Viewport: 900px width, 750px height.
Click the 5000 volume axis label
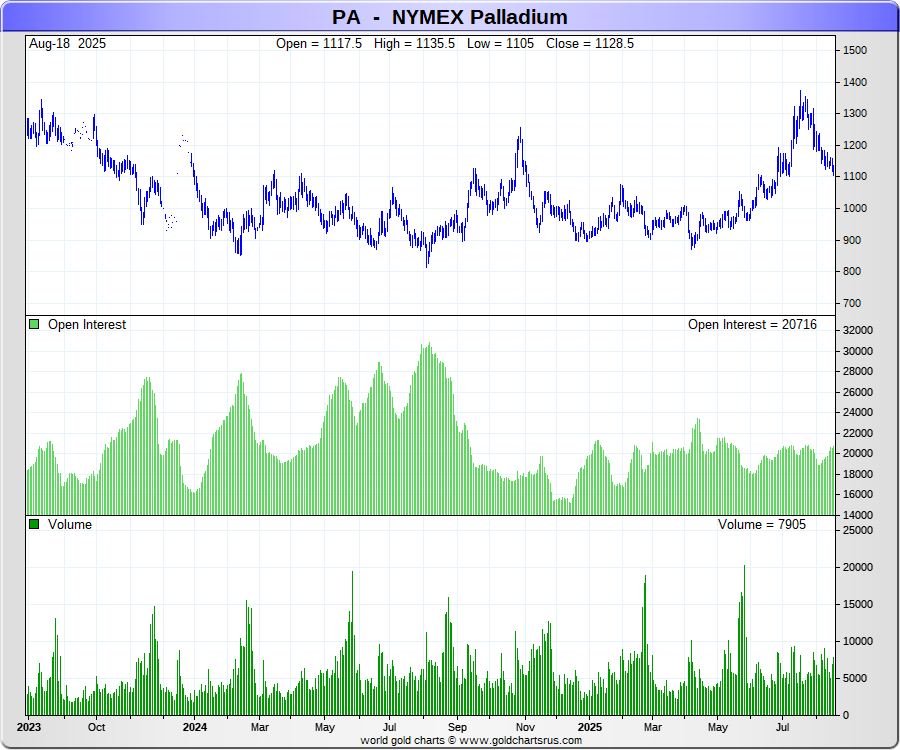coord(855,678)
